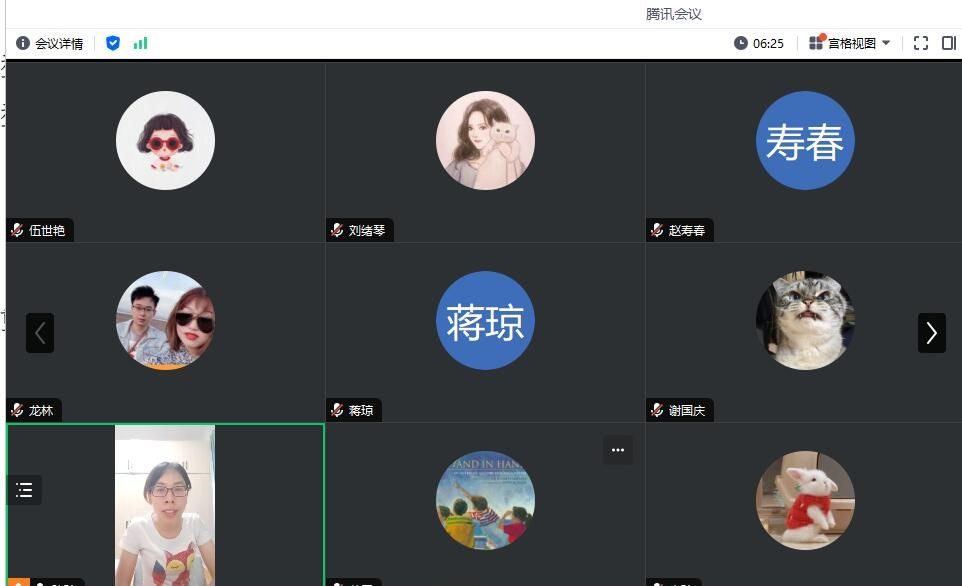The height and width of the screenshot is (586, 962).
Task: Click 伍世艳's muted microphone icon
Action: coord(17,230)
